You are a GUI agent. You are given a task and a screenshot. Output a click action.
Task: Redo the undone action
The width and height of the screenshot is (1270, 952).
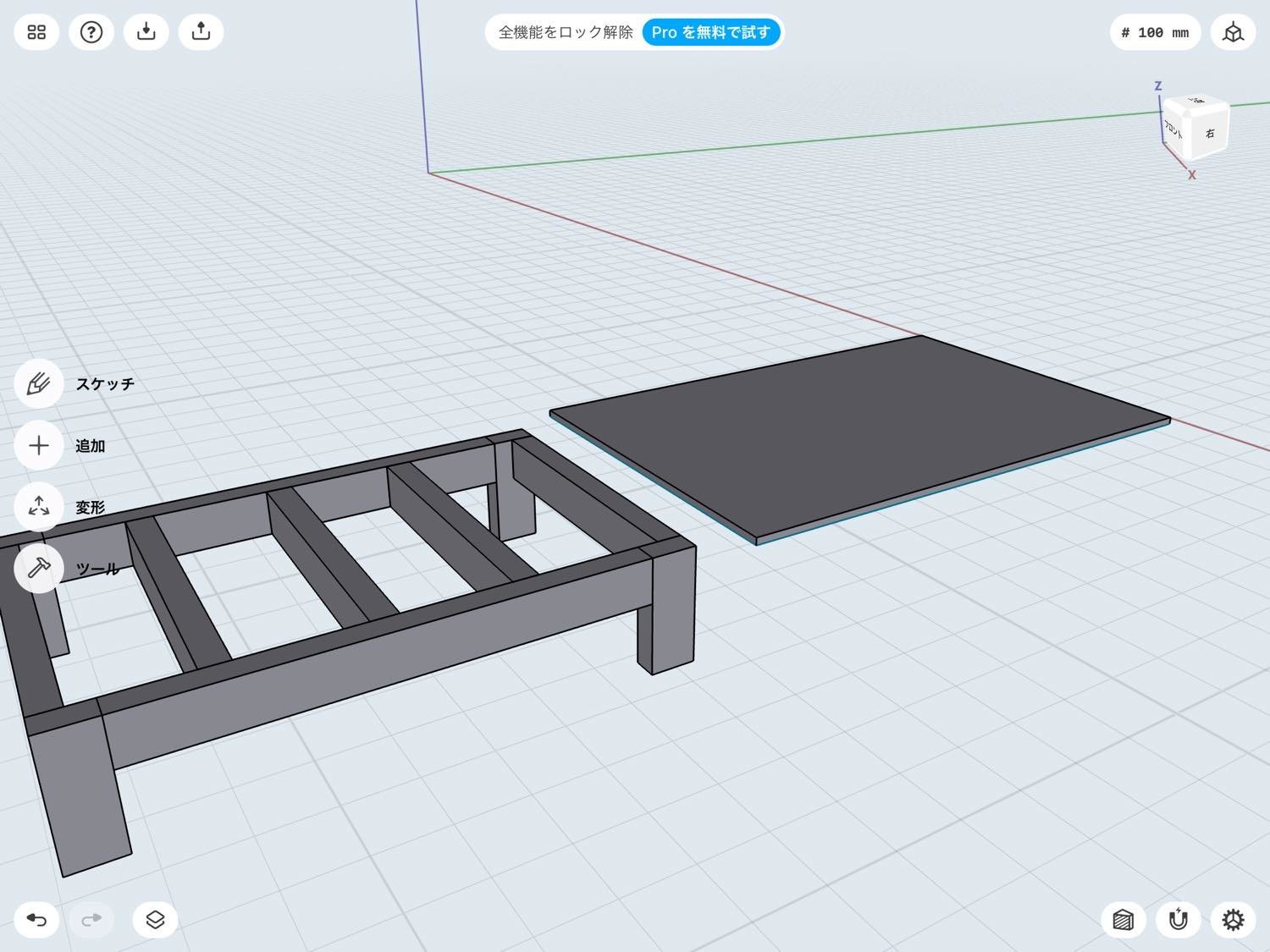tap(91, 920)
